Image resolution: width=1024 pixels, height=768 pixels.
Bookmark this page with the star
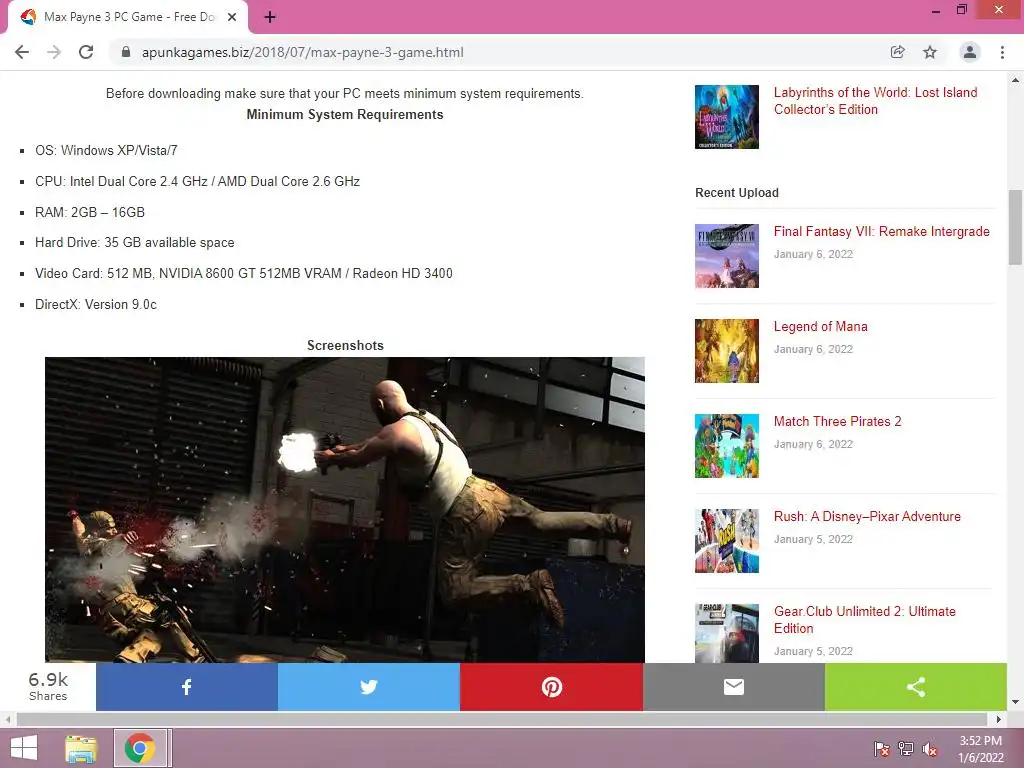[x=930, y=52]
